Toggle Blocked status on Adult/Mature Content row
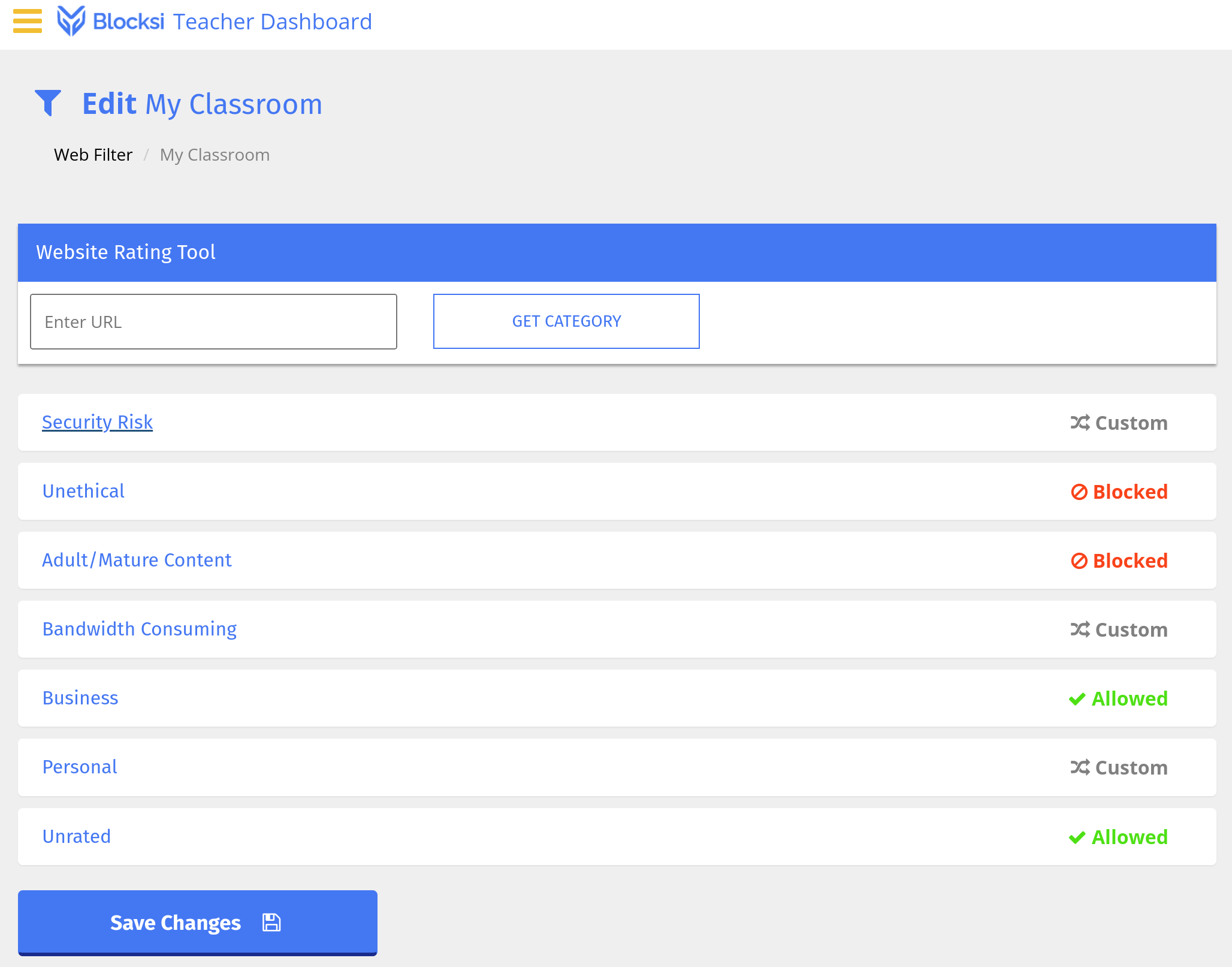The height and width of the screenshot is (967, 1232). (x=1119, y=561)
